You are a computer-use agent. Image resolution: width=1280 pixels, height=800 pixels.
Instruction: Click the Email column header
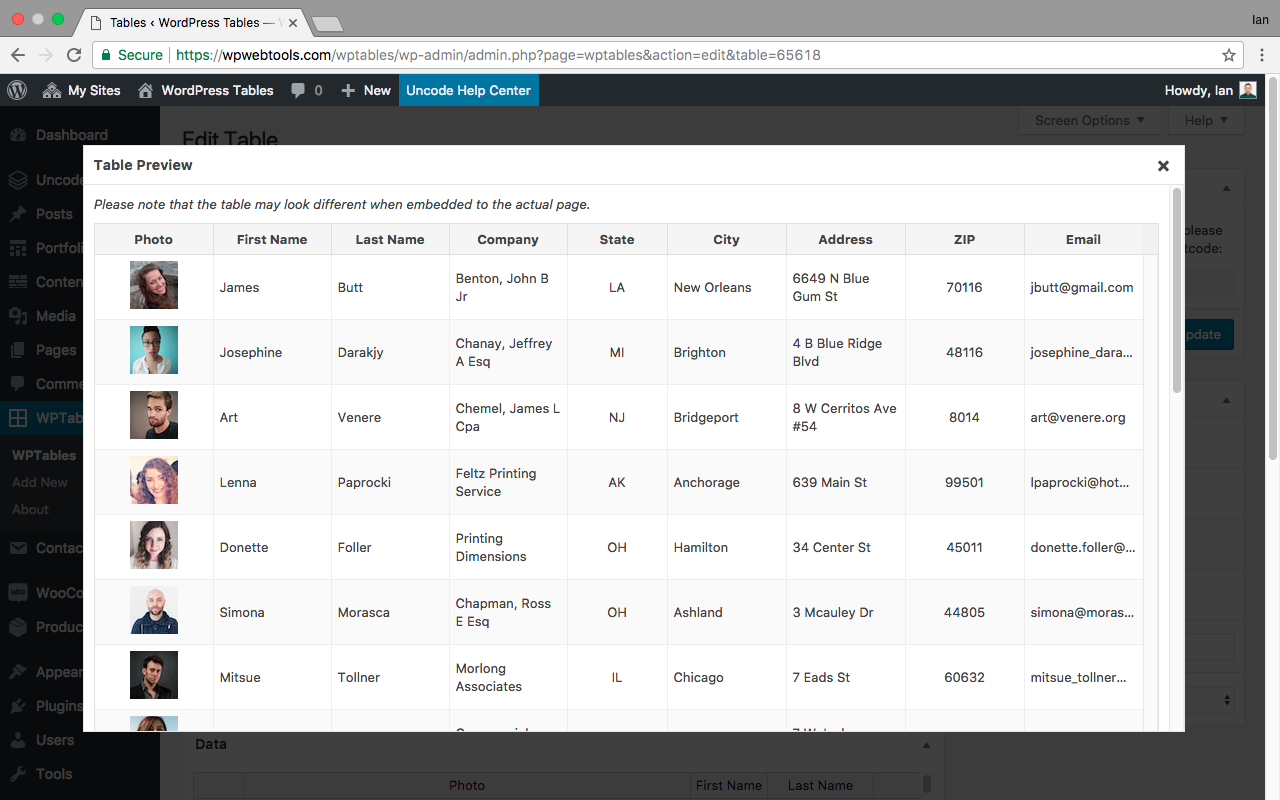(x=1083, y=239)
